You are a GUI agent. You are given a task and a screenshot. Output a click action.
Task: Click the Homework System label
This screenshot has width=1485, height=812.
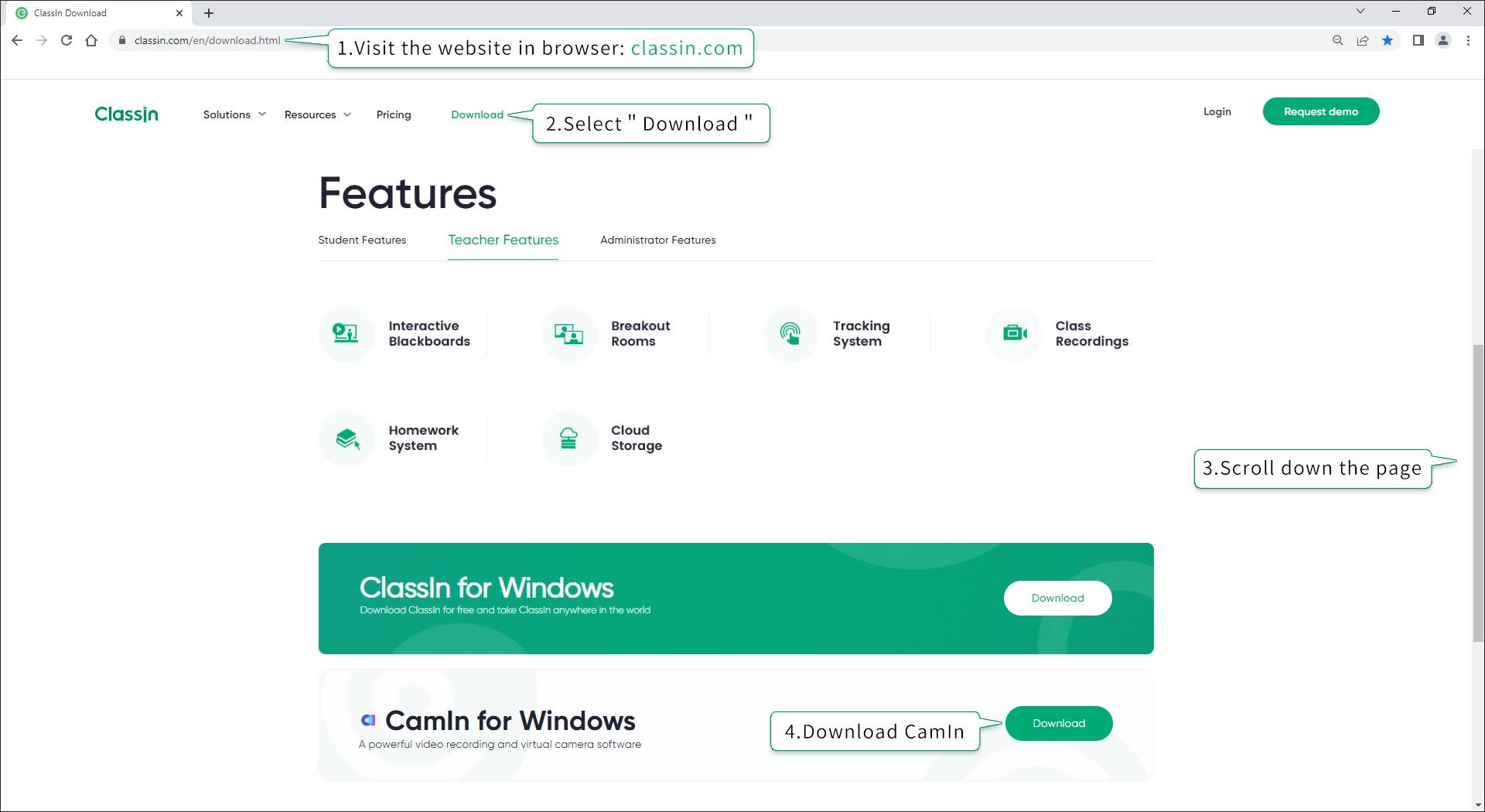(424, 438)
